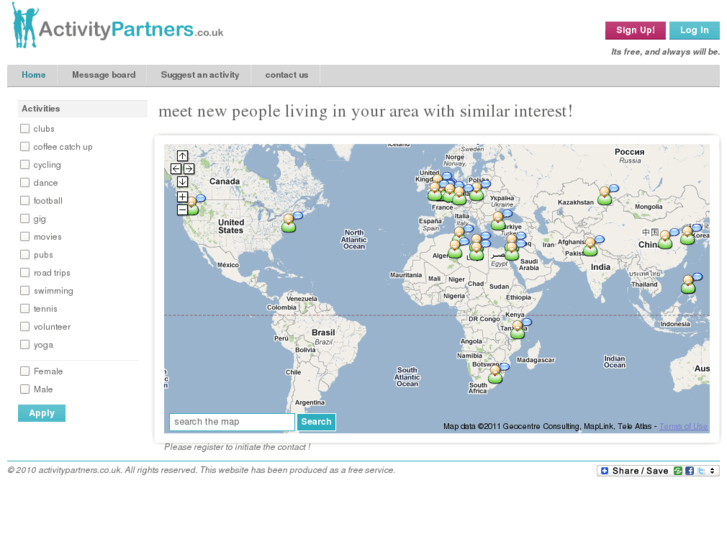Click the user marker in Tanzania

coord(517,330)
